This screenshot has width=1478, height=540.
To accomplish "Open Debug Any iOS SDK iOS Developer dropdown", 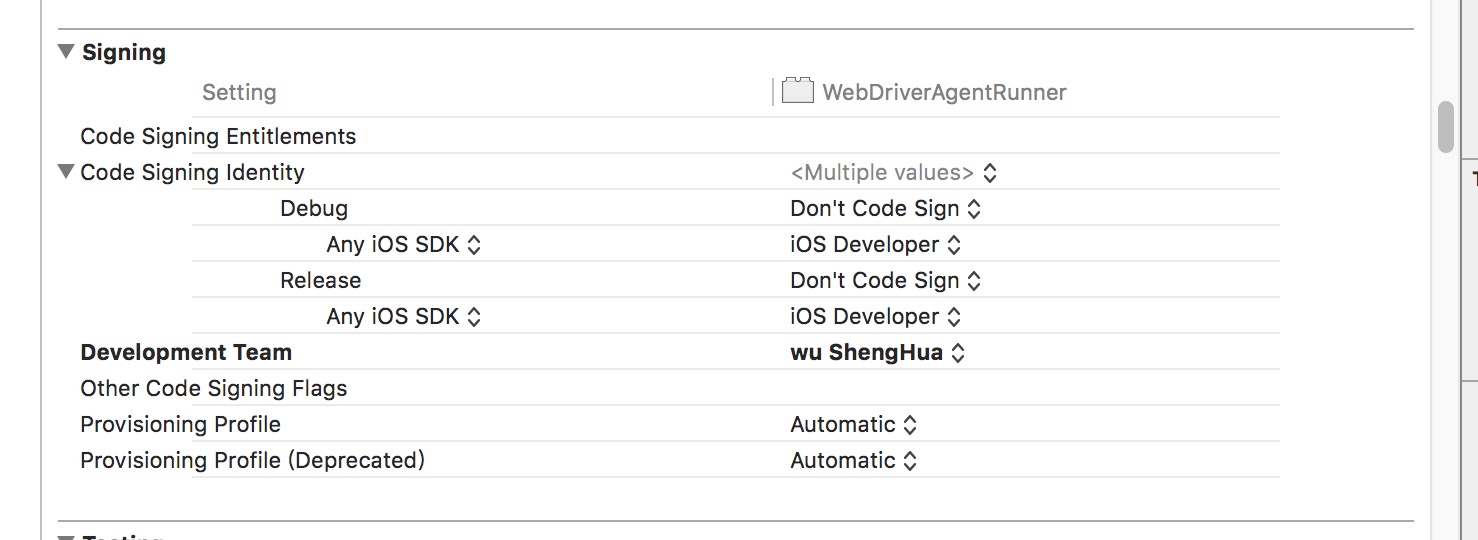I will point(875,245).
